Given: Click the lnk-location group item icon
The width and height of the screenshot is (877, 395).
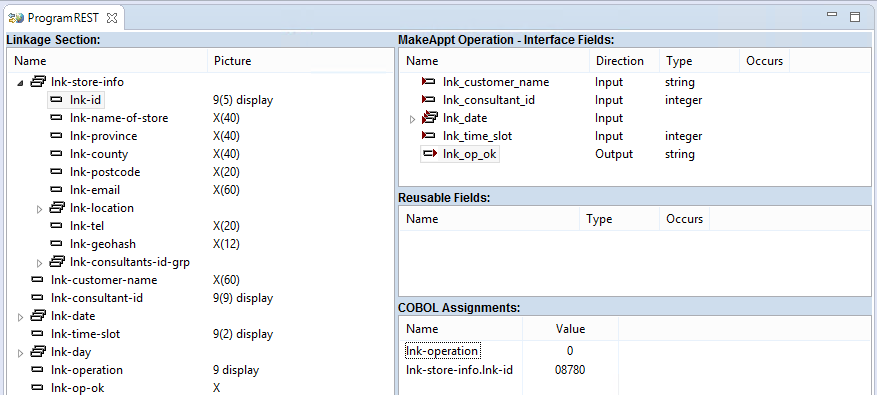Looking at the screenshot, I should click(x=57, y=208).
